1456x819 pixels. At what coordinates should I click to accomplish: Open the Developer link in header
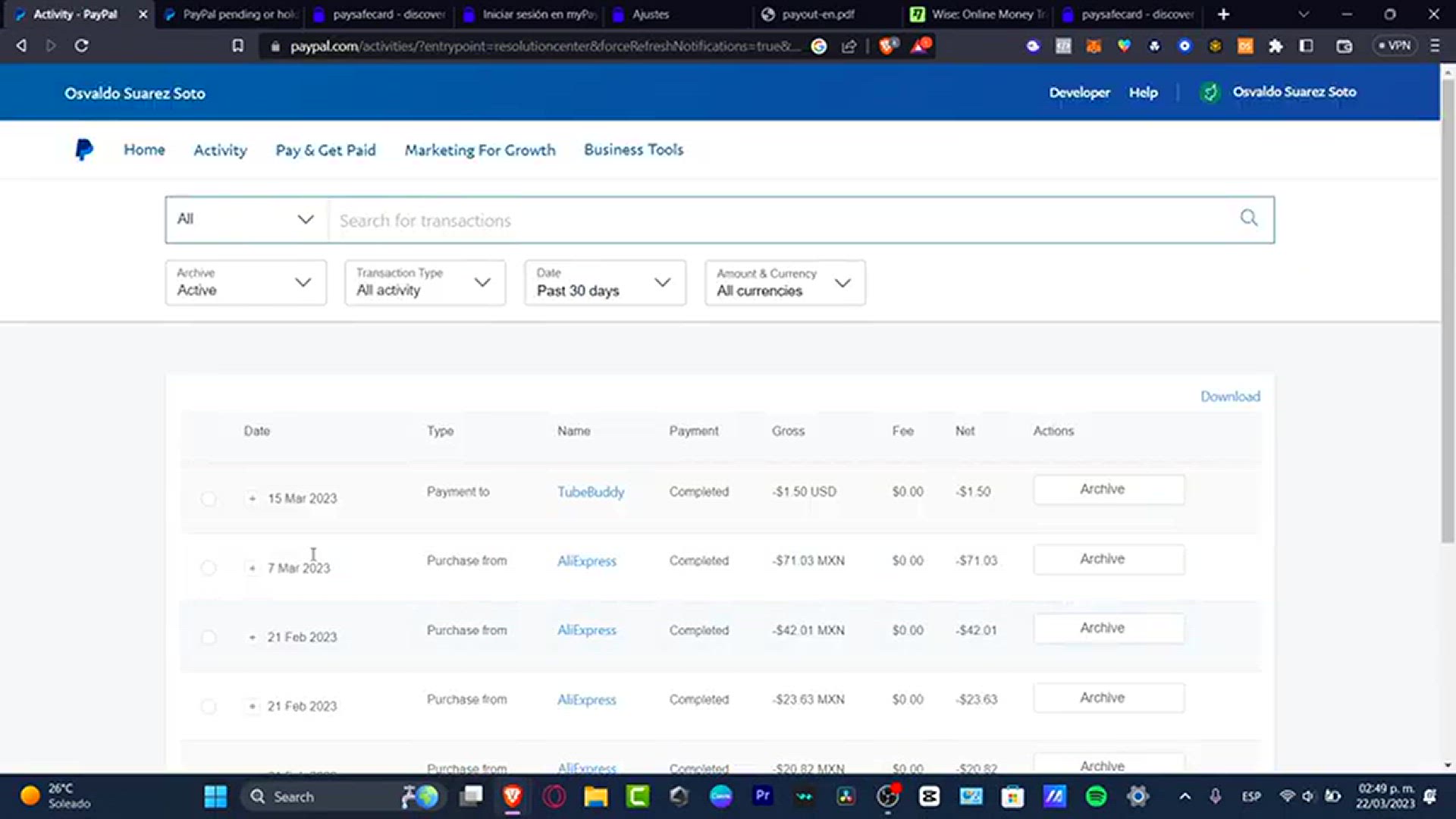point(1079,93)
